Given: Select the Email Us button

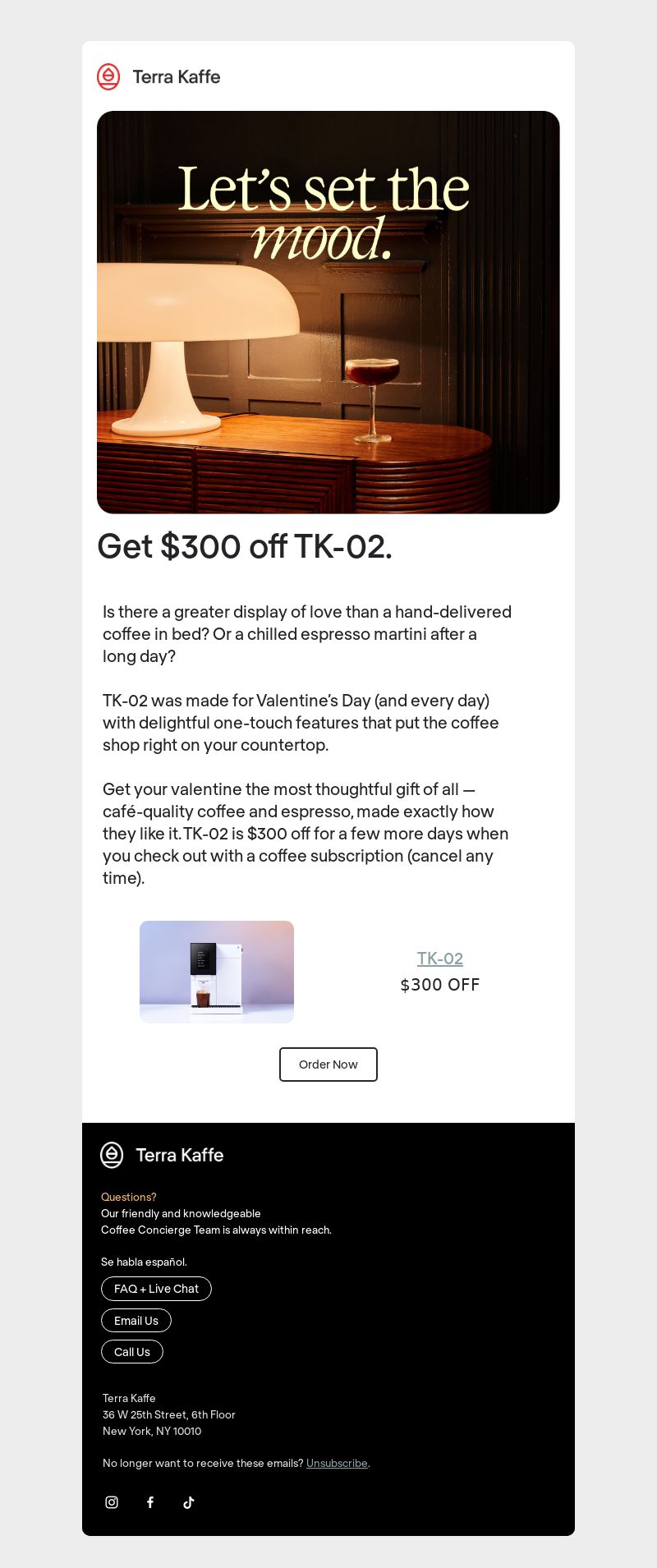Looking at the screenshot, I should pyautogui.click(x=136, y=1321).
